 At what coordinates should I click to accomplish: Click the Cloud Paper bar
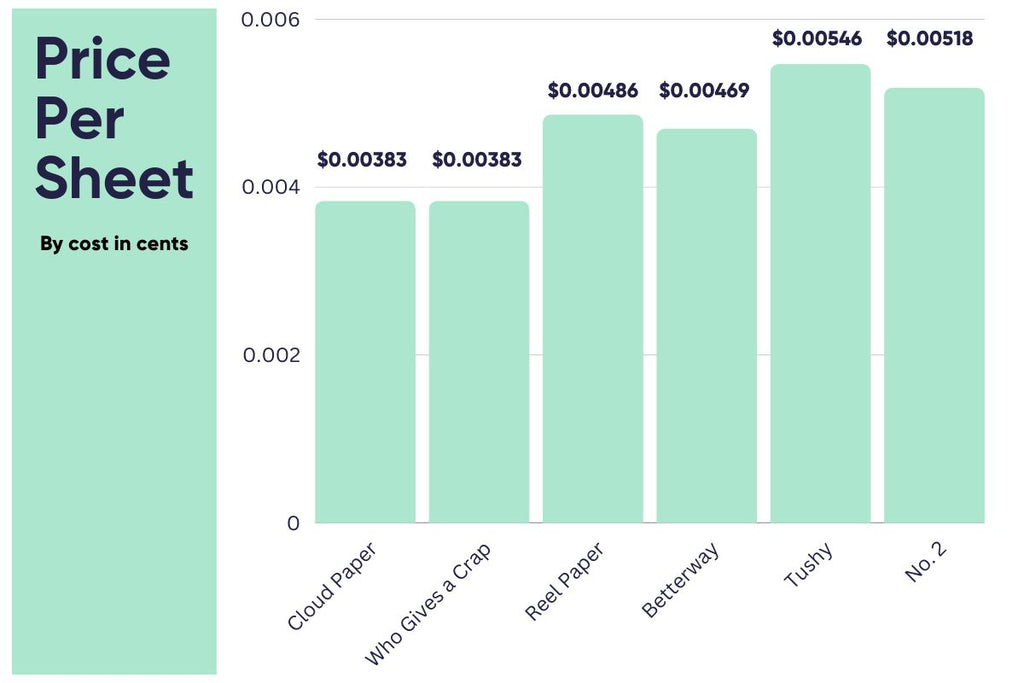365,361
